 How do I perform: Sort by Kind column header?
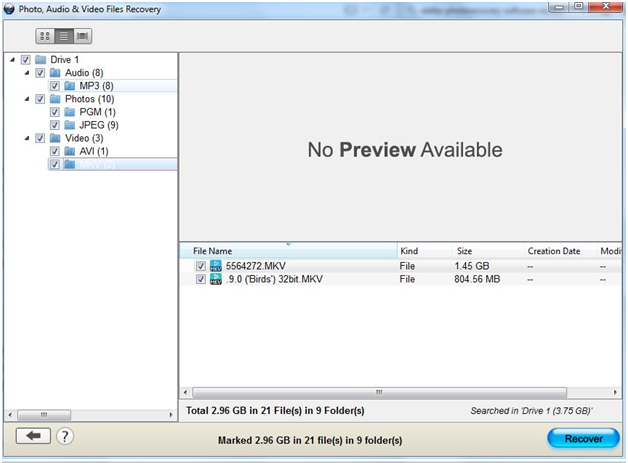(425, 251)
